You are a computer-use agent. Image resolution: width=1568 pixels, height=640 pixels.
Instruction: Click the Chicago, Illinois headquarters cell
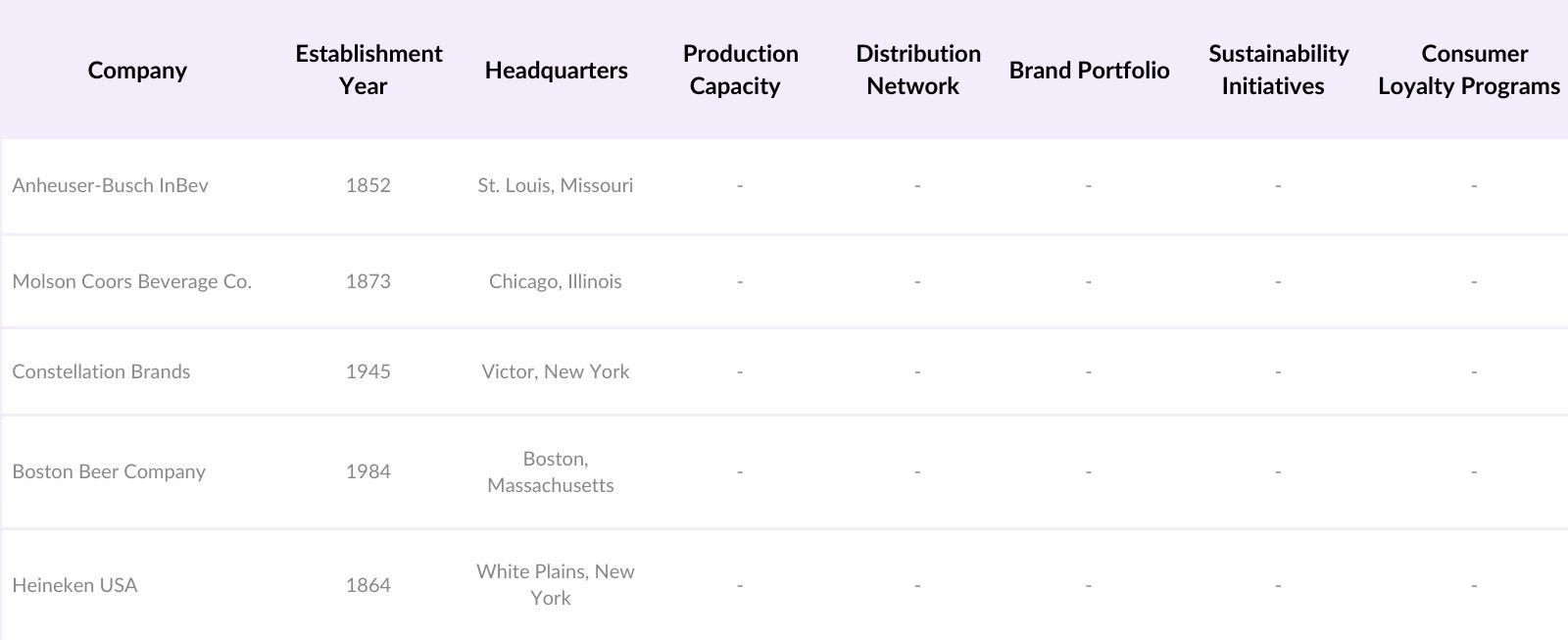(x=555, y=281)
